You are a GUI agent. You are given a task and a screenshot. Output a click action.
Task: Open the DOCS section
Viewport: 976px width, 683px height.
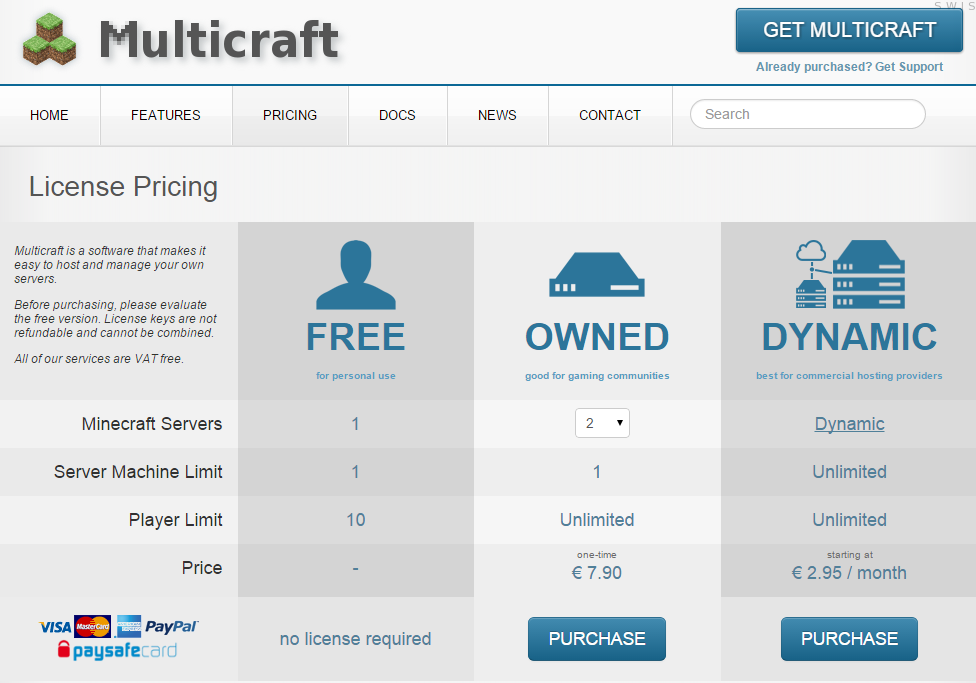pyautogui.click(x=397, y=115)
